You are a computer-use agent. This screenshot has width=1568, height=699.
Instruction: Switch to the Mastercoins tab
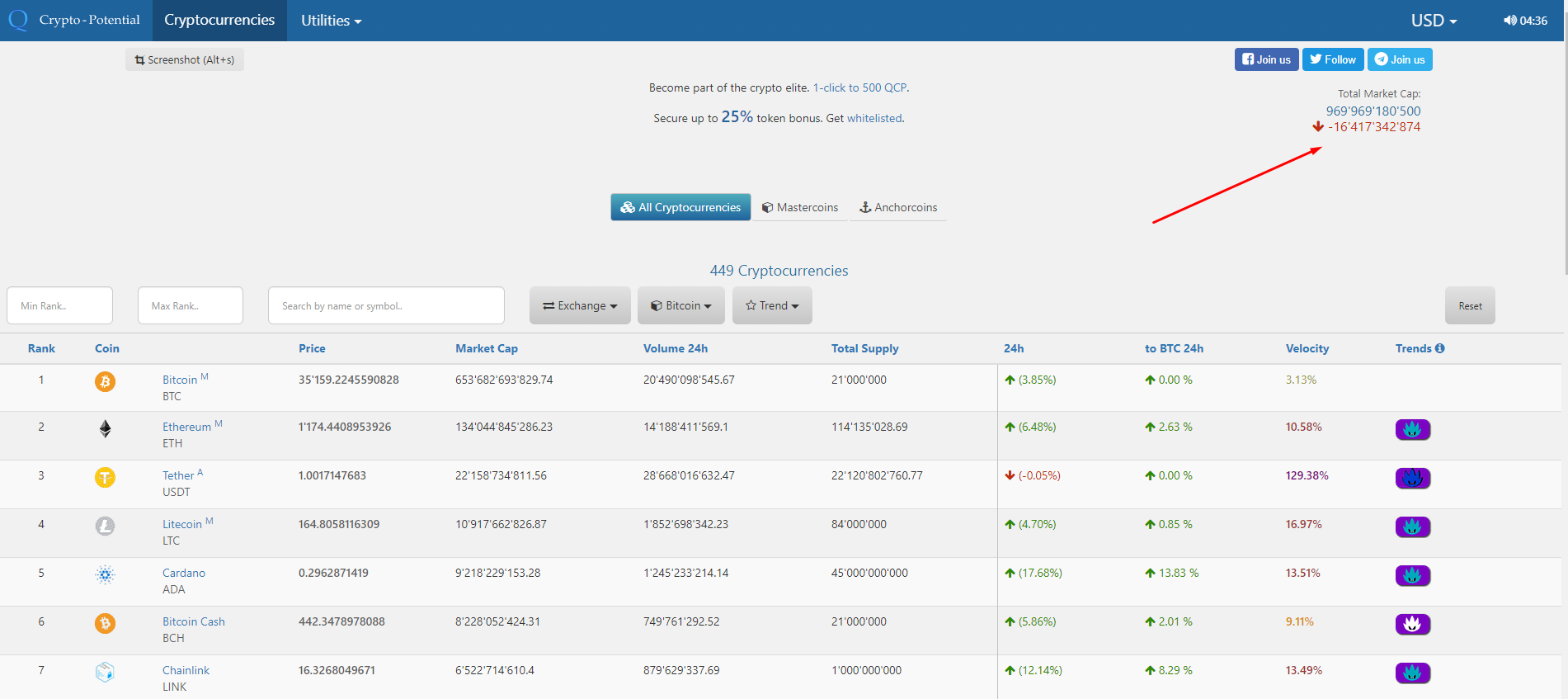(x=800, y=207)
